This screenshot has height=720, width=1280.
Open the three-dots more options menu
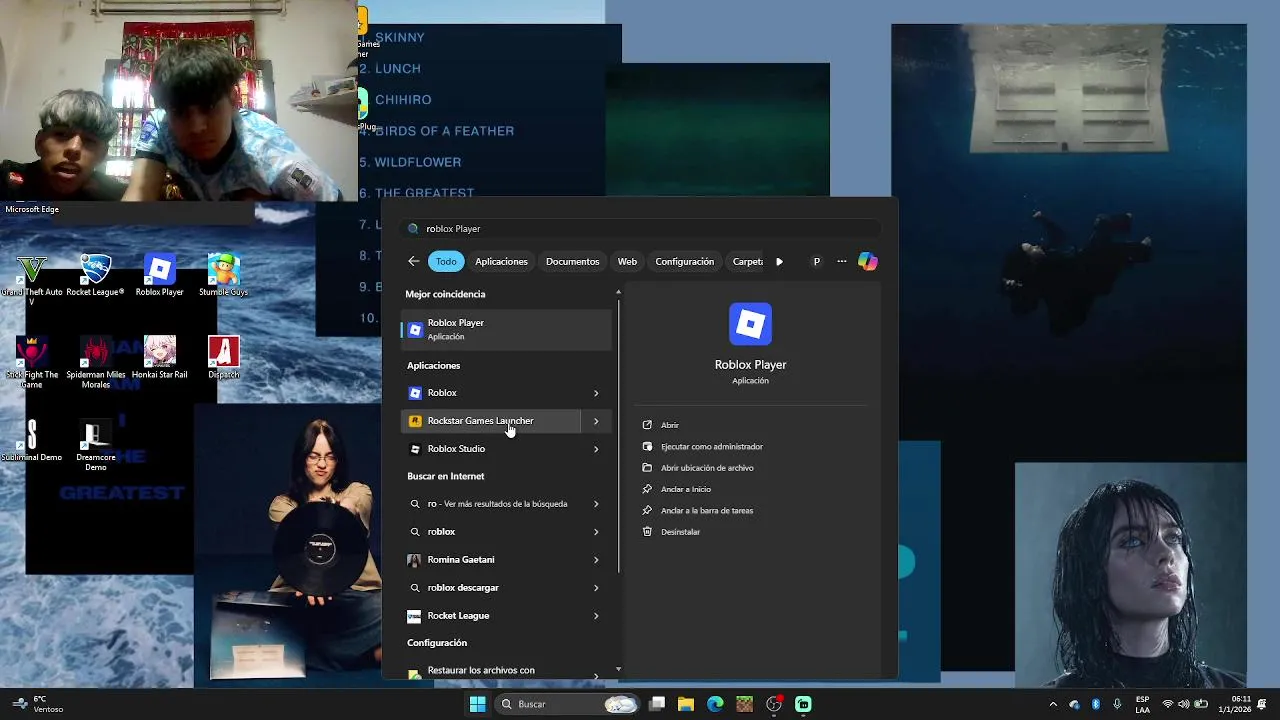pos(842,261)
